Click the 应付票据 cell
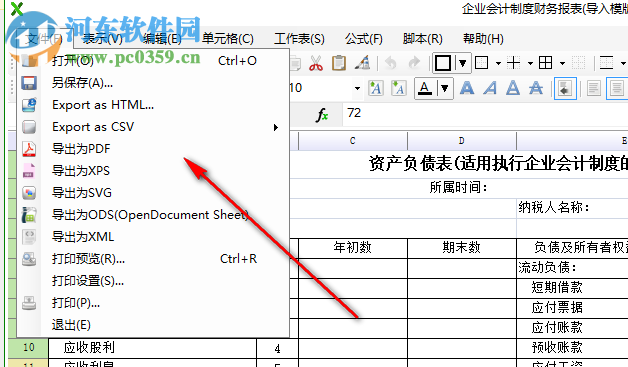The image size is (628, 367). click(573, 308)
